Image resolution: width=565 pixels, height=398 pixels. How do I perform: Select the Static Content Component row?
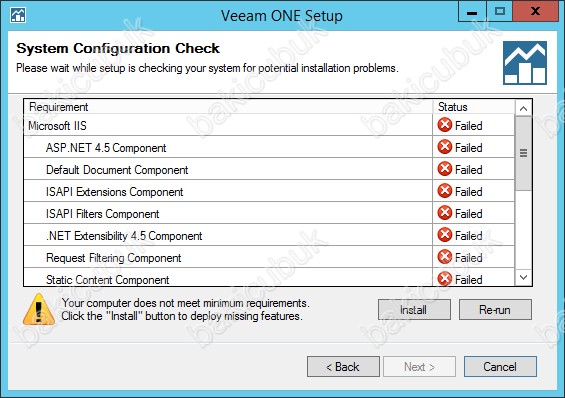tap(269, 278)
